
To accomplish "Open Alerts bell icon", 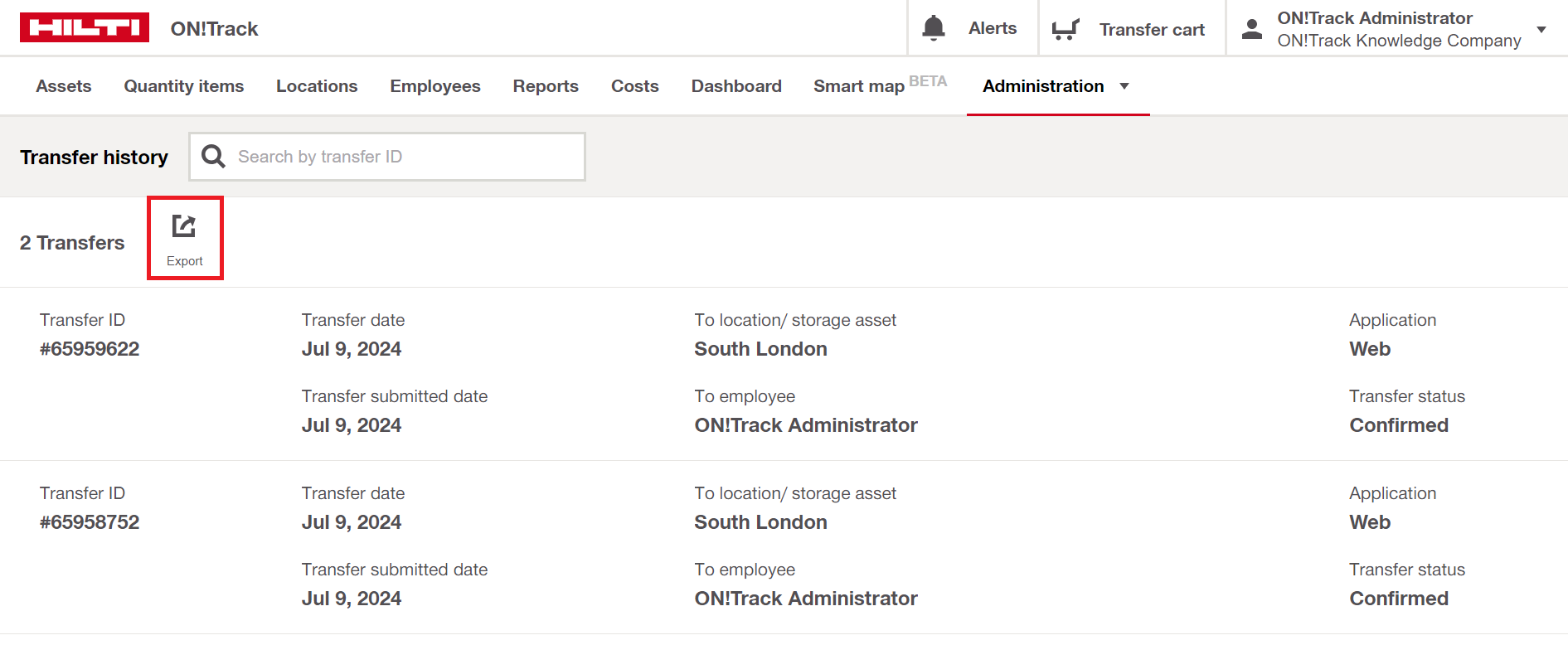I will [934, 28].
